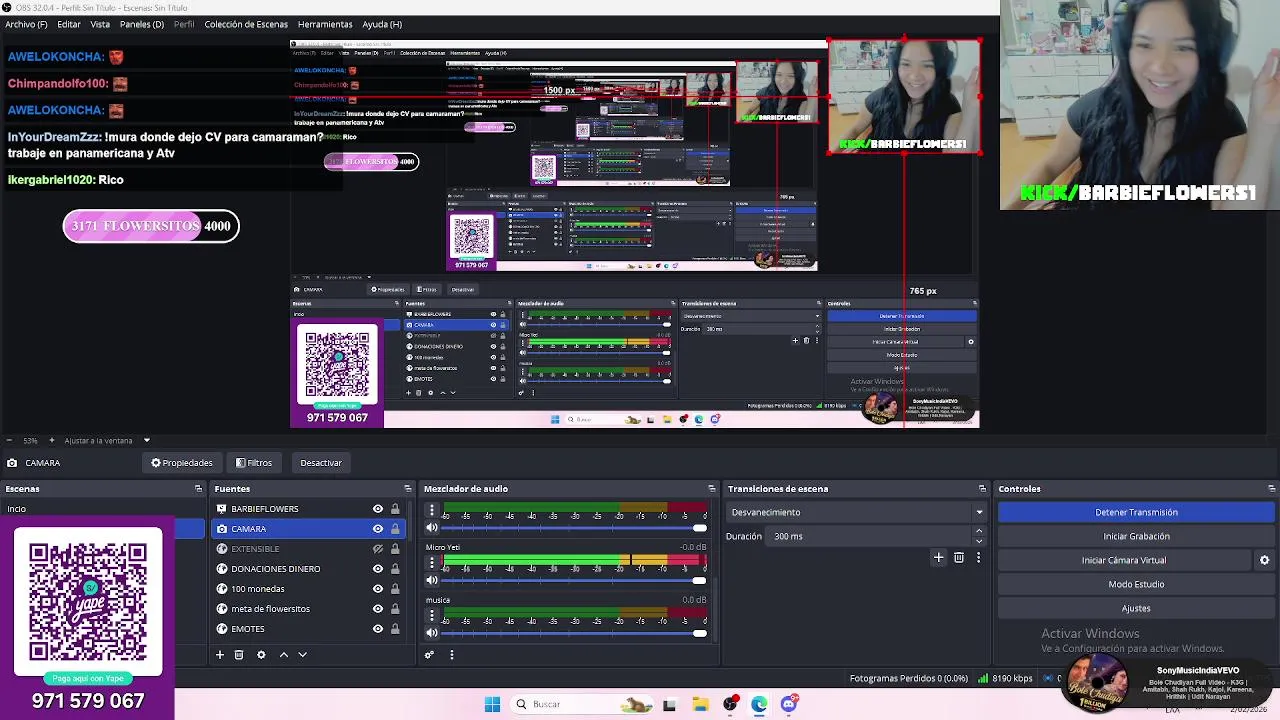Hide the meta de flowersitos source with its eye icon
This screenshot has height=720, width=1280.
pos(378,609)
